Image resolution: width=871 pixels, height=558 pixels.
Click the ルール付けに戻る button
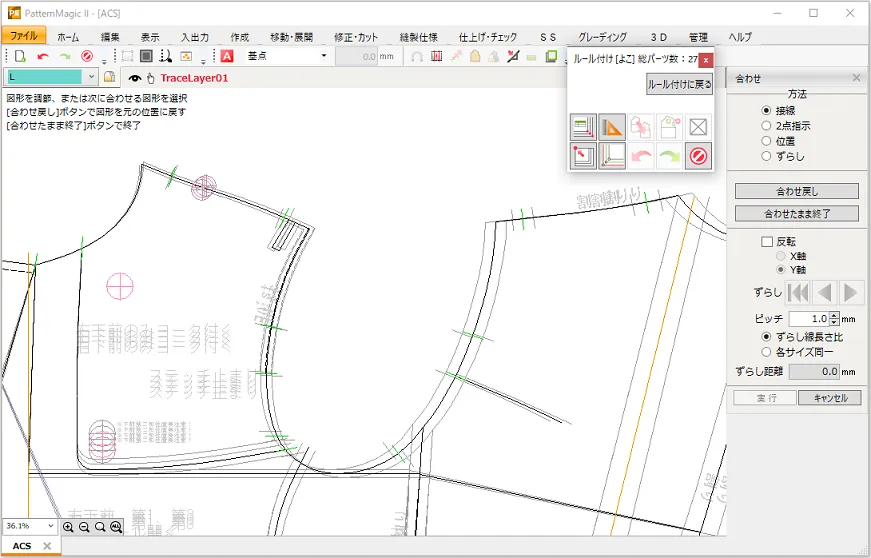point(679,85)
